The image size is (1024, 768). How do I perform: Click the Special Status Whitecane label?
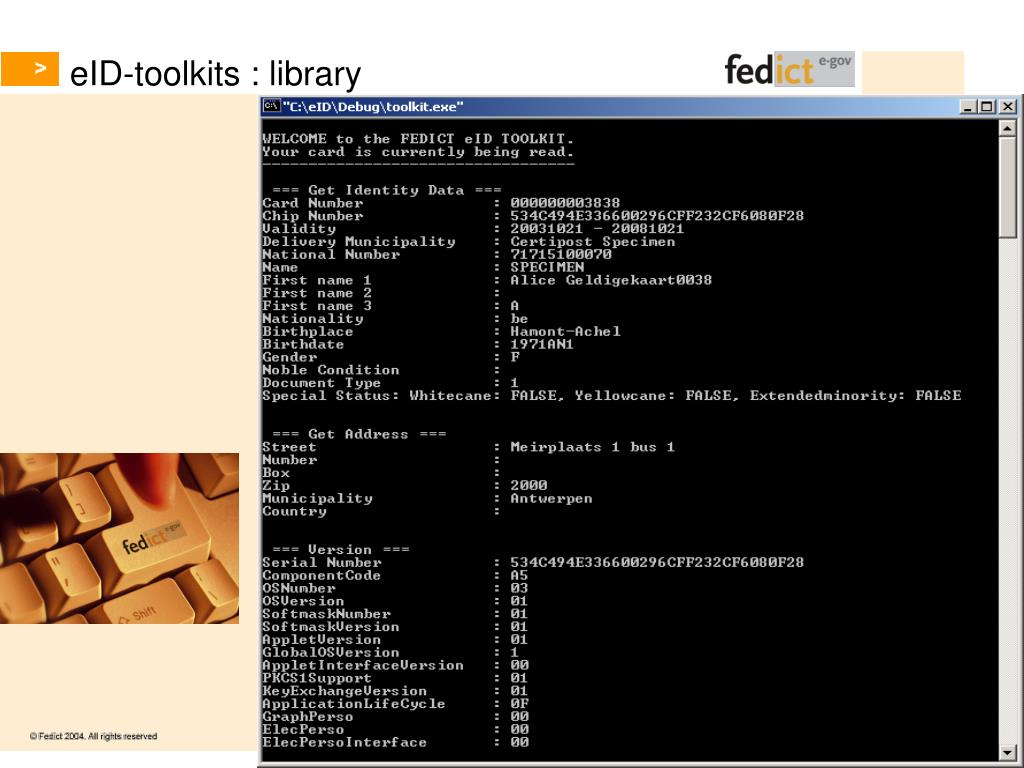(381, 396)
